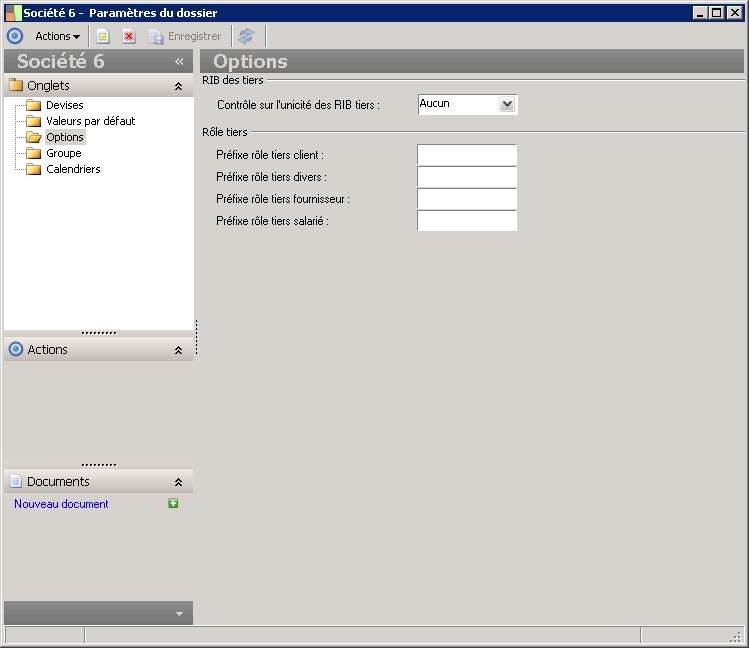The image size is (749, 648).
Task: Click the Onglets header folder icon
Action: pos(16,85)
